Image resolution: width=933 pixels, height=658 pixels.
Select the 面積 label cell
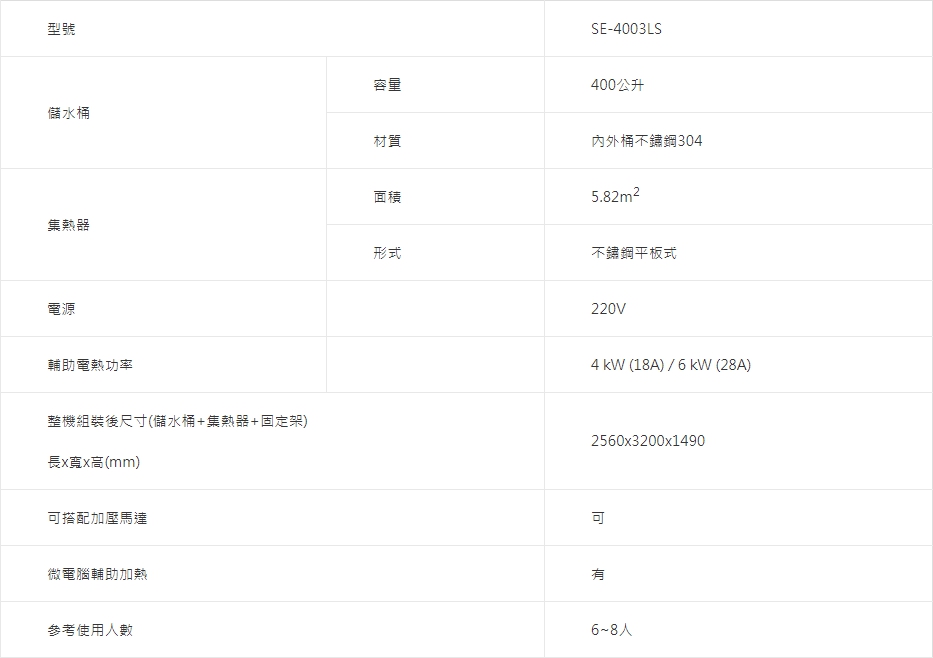387,197
